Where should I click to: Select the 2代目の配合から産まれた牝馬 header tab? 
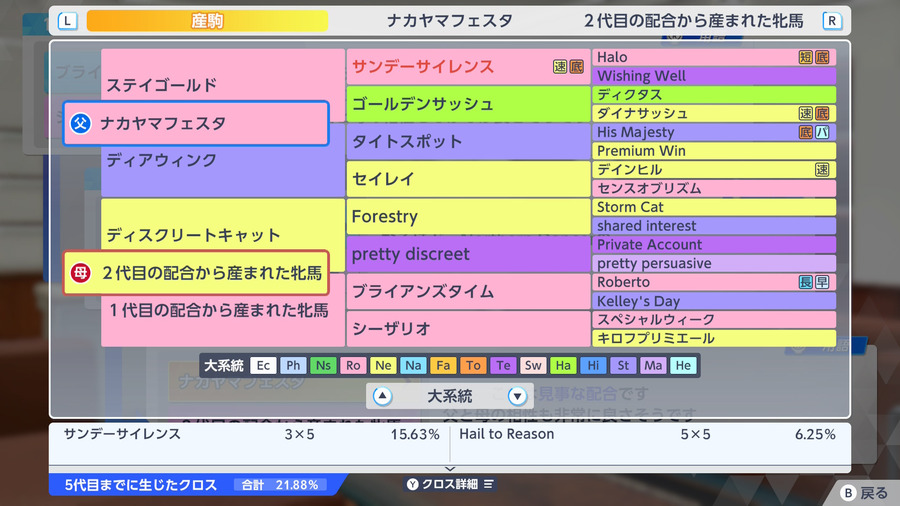click(693, 21)
